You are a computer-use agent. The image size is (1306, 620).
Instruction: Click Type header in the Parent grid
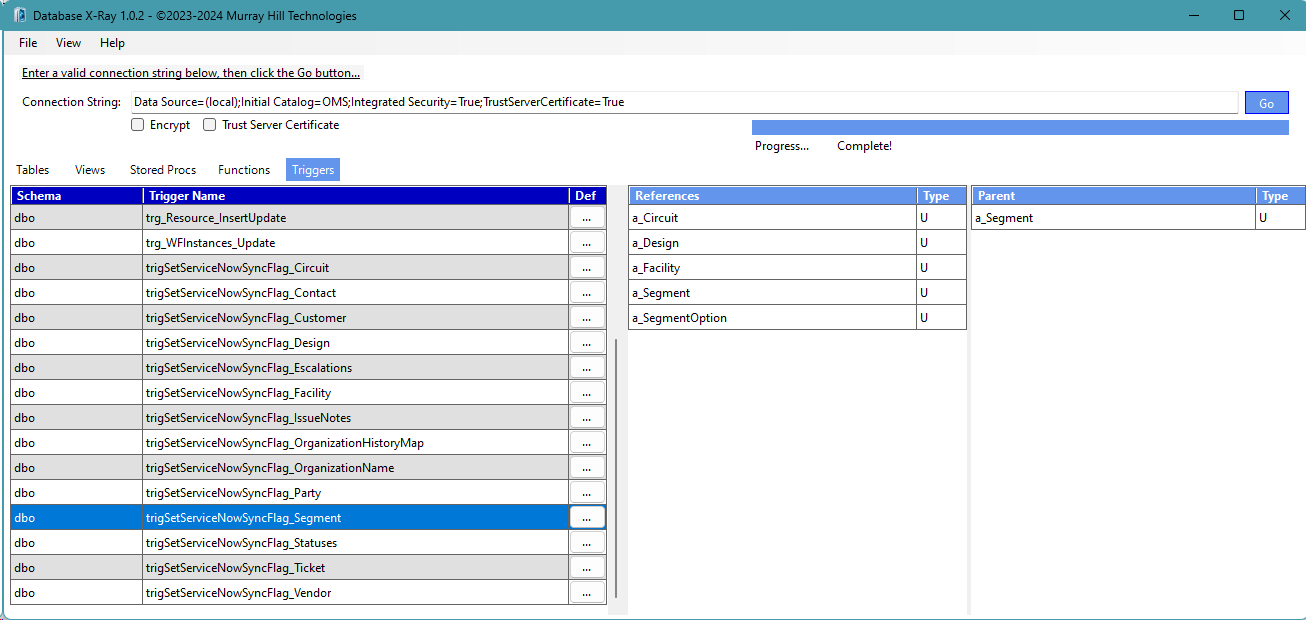tap(1280, 196)
